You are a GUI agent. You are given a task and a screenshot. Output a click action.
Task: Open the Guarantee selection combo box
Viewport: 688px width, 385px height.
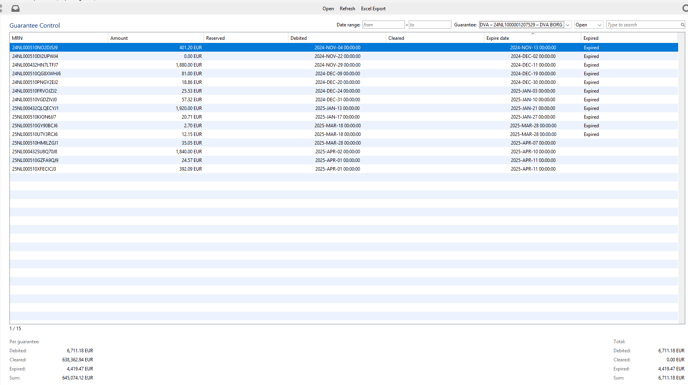point(525,25)
